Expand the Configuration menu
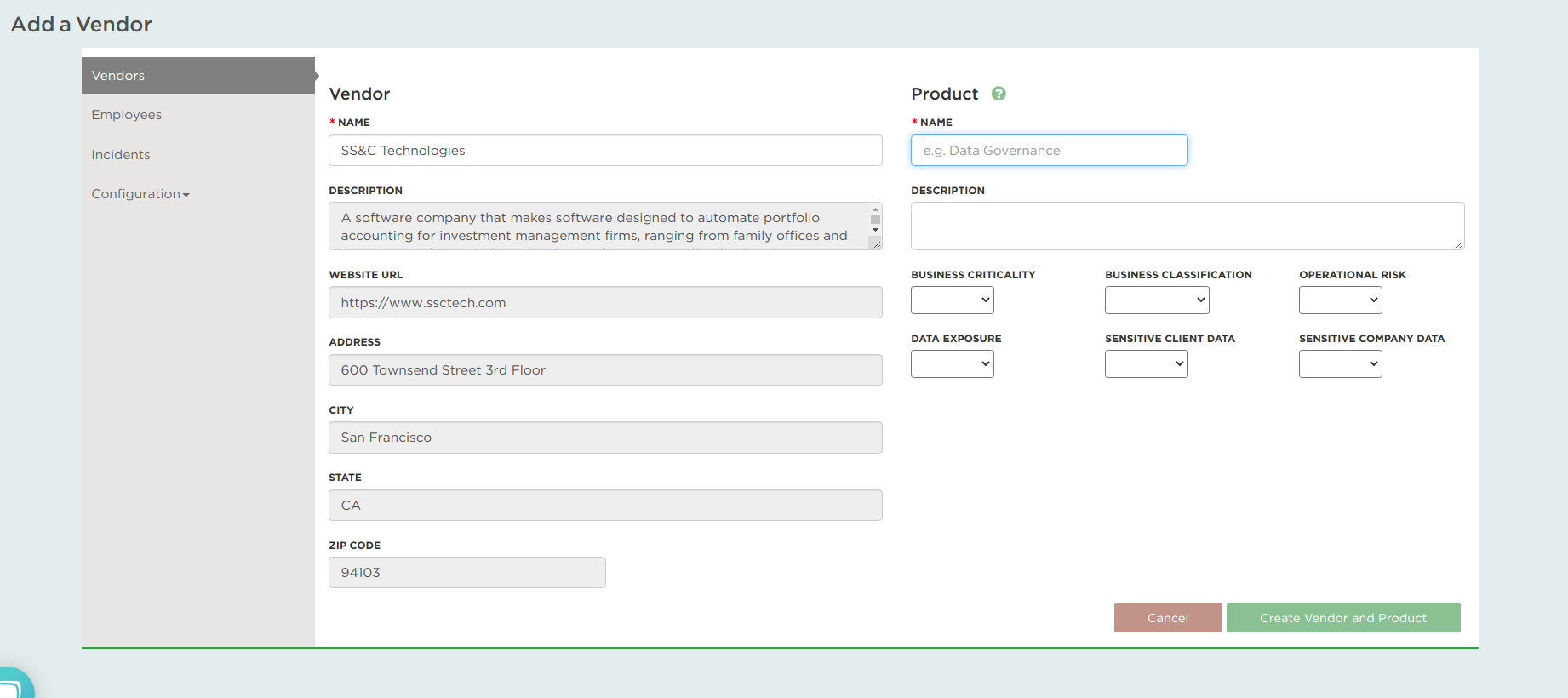The width and height of the screenshot is (1568, 698). (x=140, y=194)
